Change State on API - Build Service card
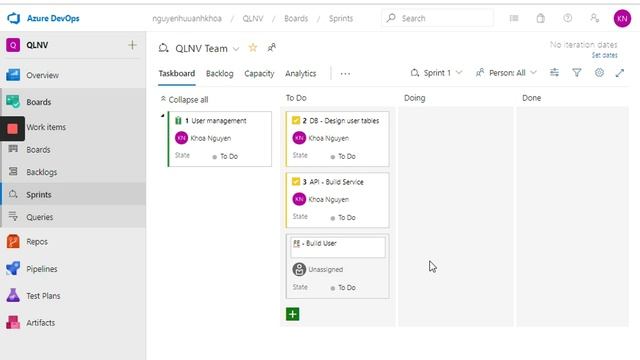640x360 pixels. click(343, 218)
